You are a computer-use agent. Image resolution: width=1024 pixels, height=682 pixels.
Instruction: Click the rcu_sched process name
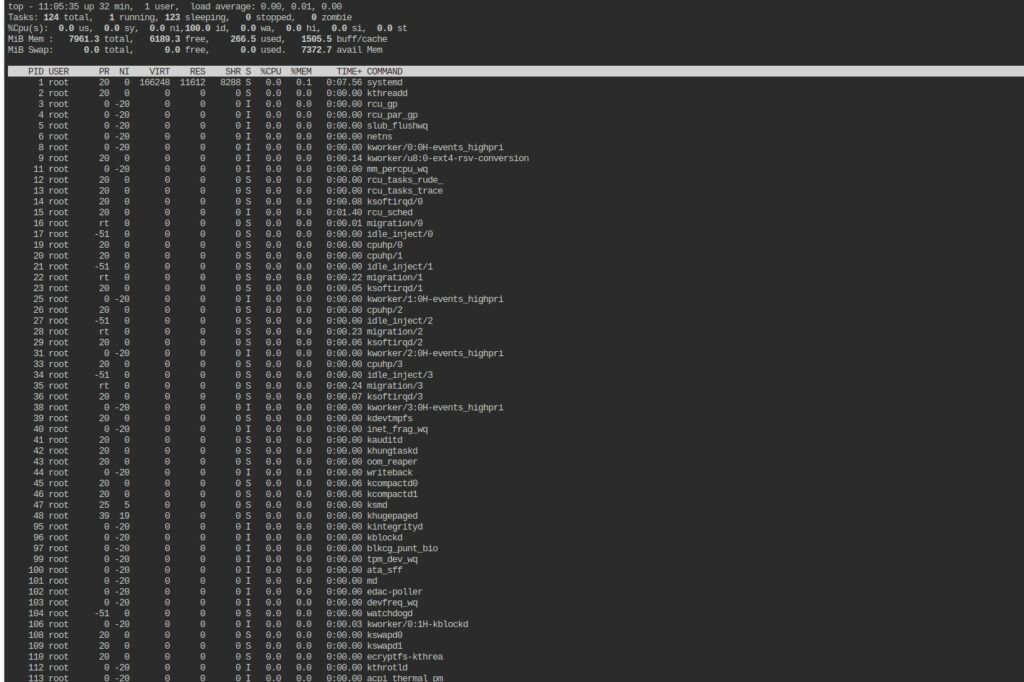click(390, 212)
